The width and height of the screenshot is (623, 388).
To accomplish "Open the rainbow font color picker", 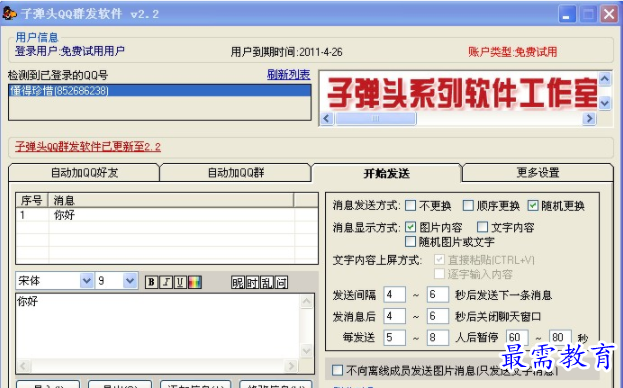I will pyautogui.click(x=195, y=282).
